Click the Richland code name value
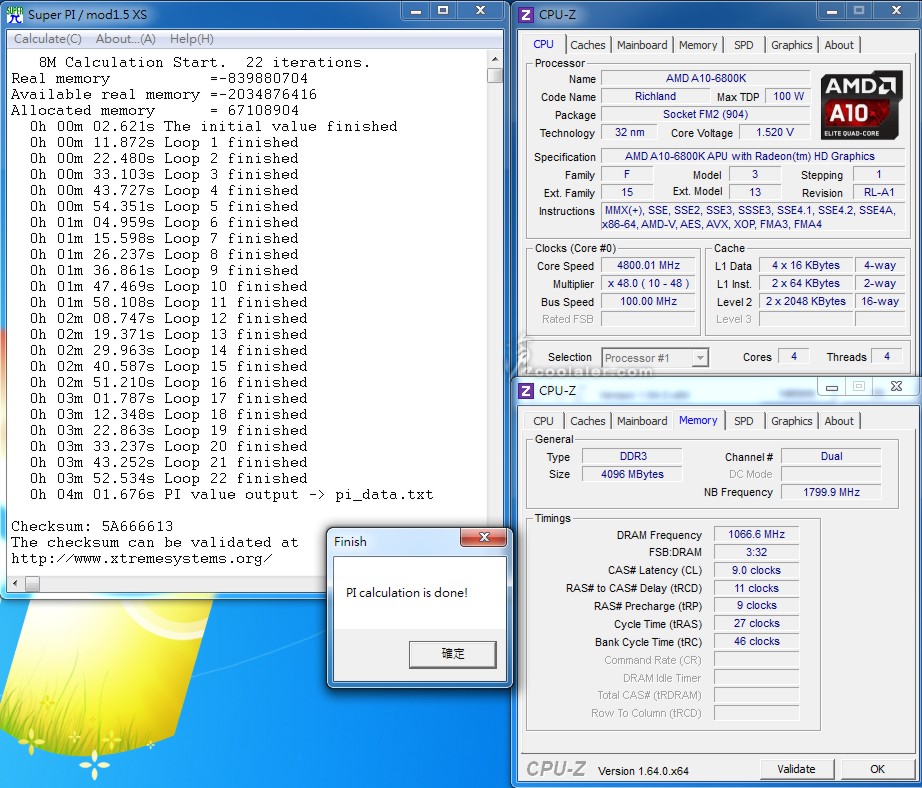Viewport: 922px width, 788px height. click(x=655, y=96)
